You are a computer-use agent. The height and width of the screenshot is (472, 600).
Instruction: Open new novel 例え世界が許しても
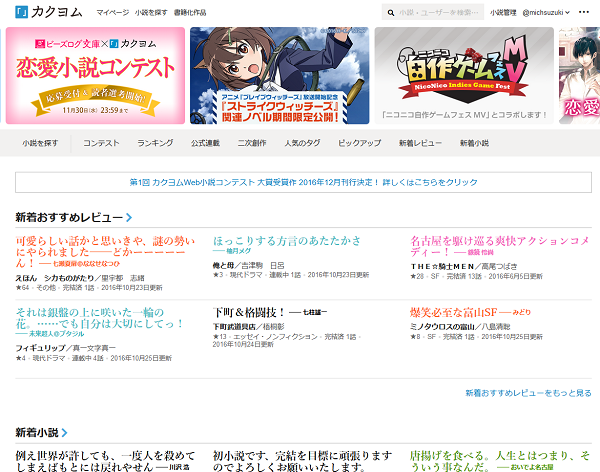(x=105, y=461)
